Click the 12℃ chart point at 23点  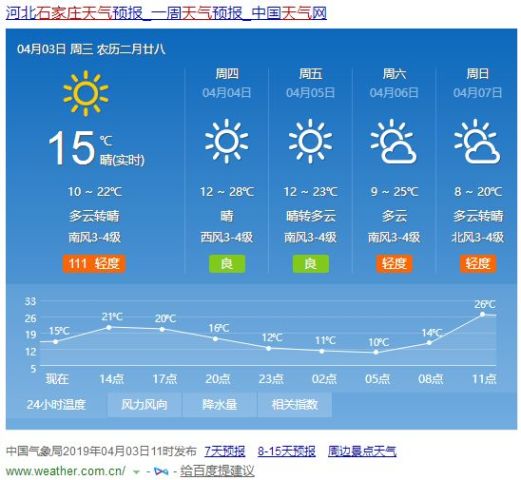(269, 348)
